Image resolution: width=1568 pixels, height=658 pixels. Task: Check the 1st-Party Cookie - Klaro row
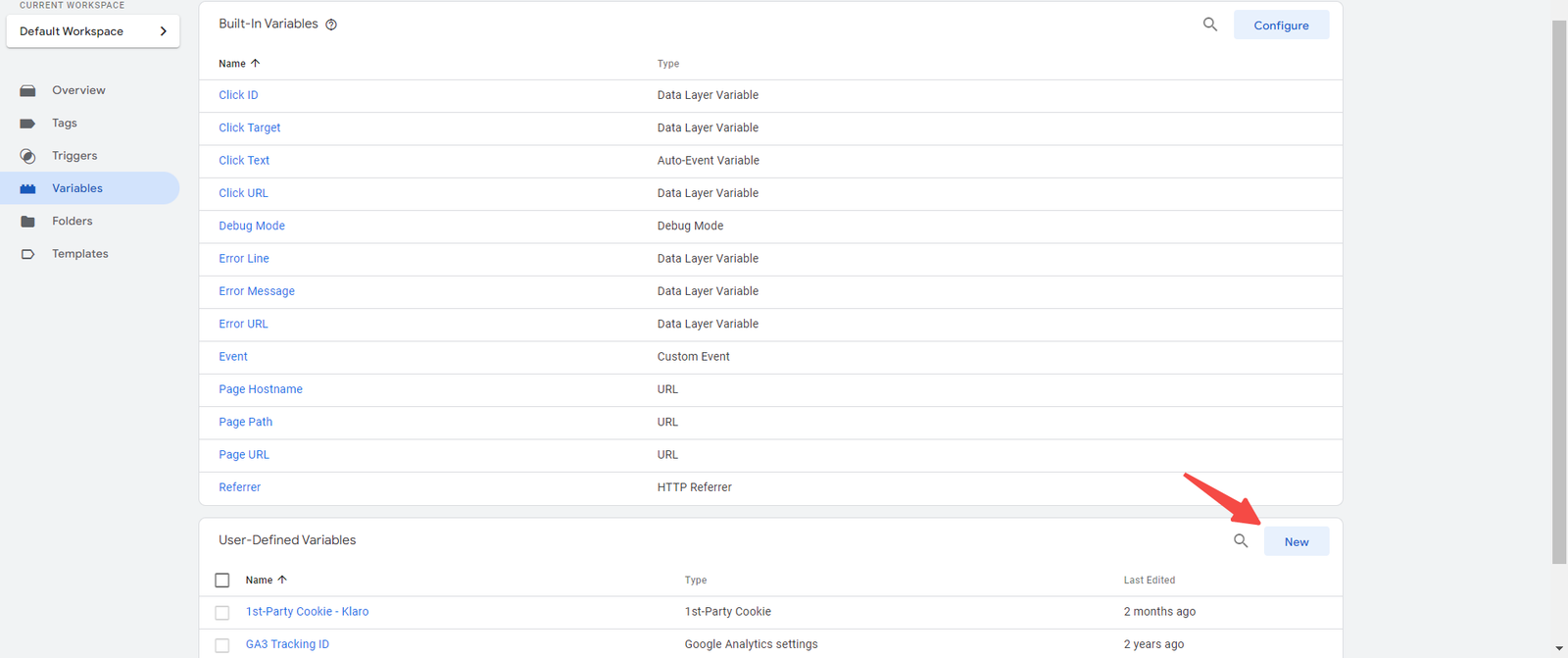tap(222, 613)
